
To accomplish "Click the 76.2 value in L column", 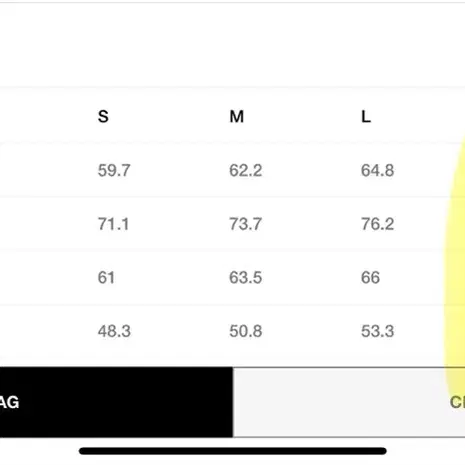I will 377,224.
